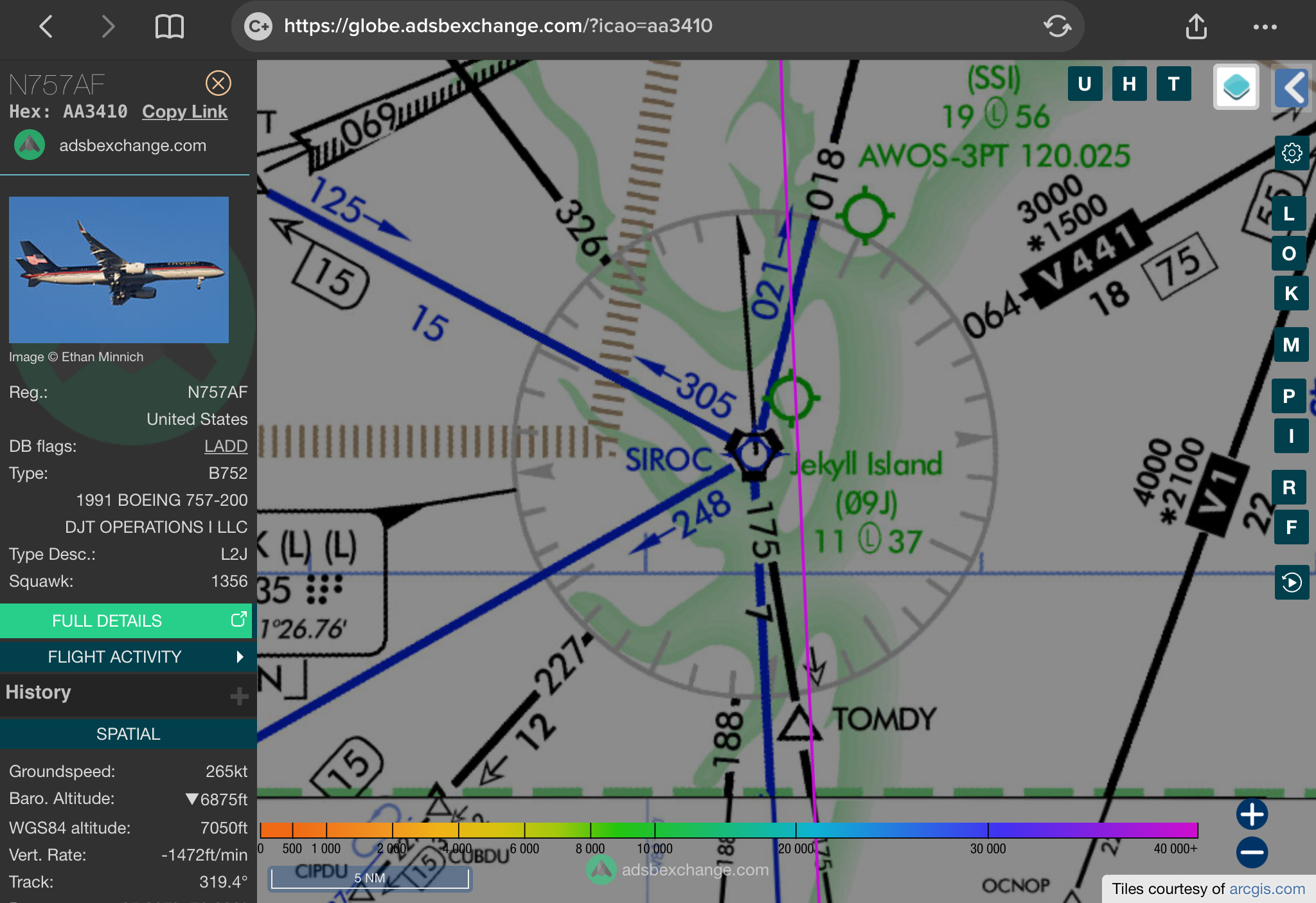1316x903 pixels.
Task: Select the SPATIAL section header
Action: pos(129,734)
